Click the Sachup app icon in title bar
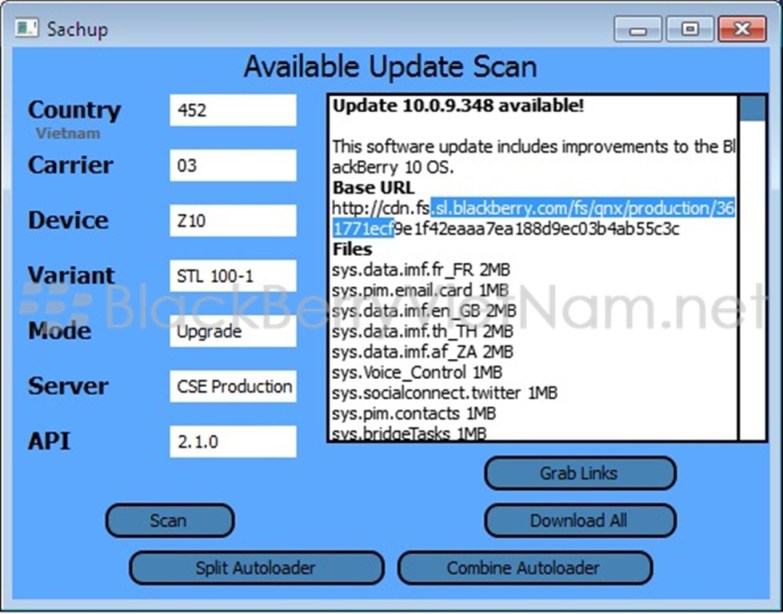This screenshot has height=614, width=783. pyautogui.click(x=26, y=28)
